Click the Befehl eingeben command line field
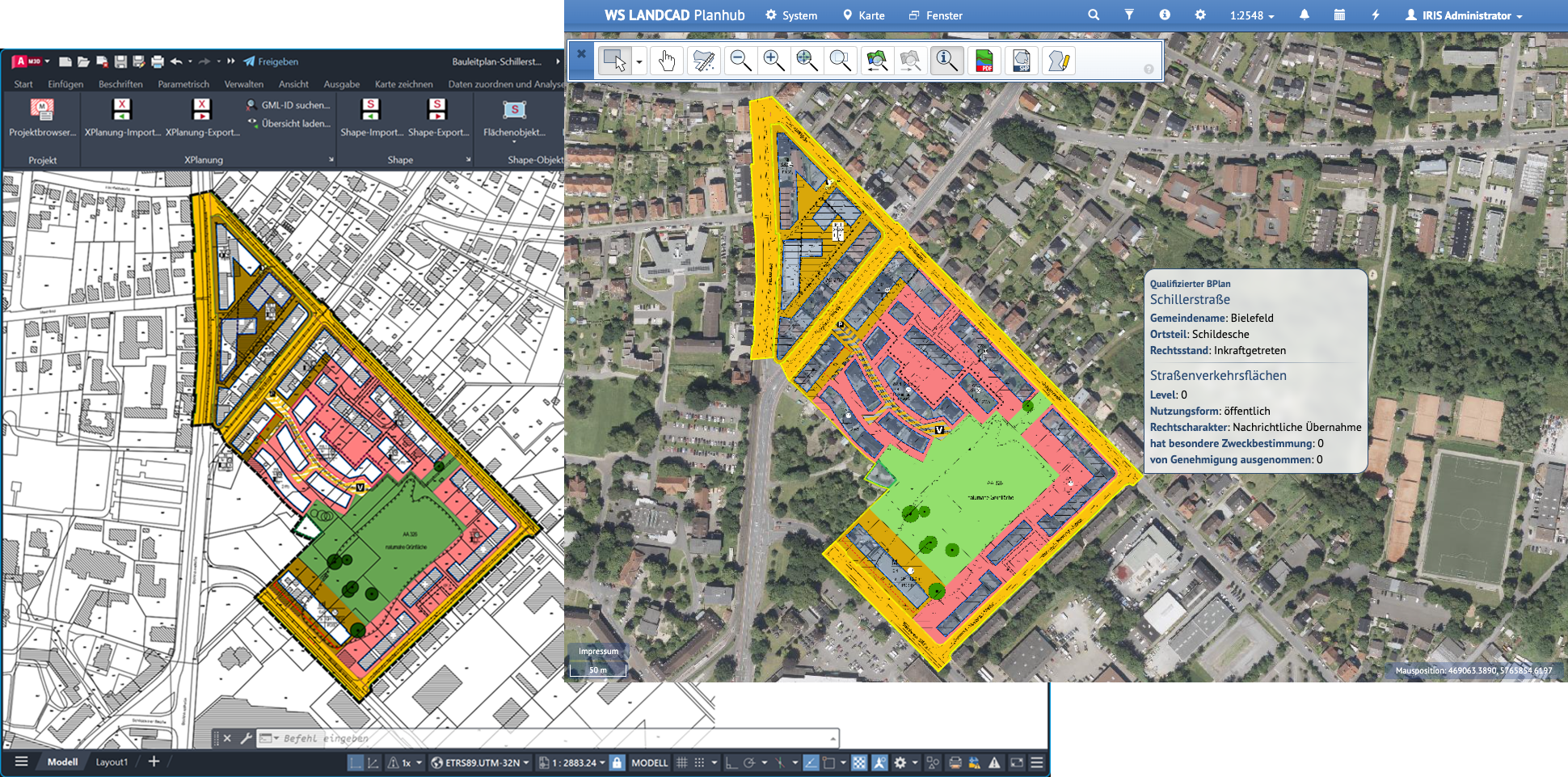 550,738
